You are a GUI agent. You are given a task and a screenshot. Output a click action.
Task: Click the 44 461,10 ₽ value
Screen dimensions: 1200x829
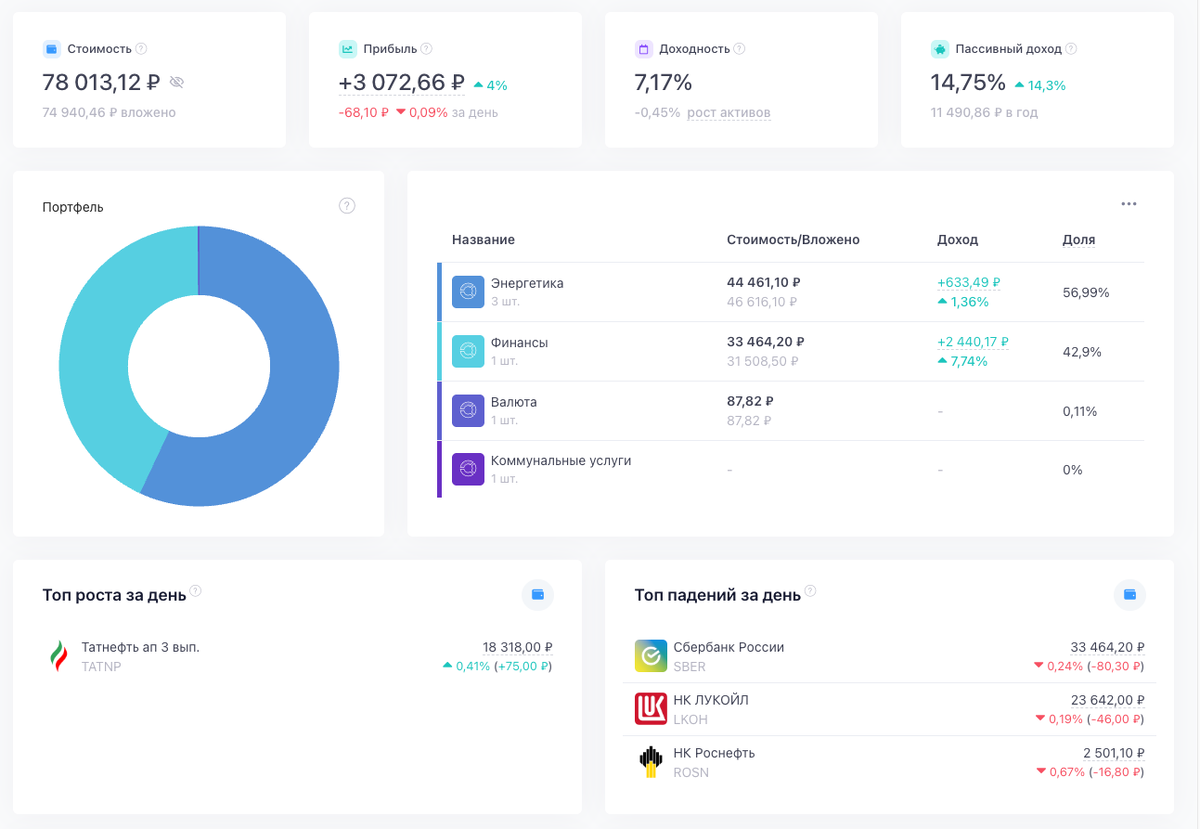pos(764,283)
